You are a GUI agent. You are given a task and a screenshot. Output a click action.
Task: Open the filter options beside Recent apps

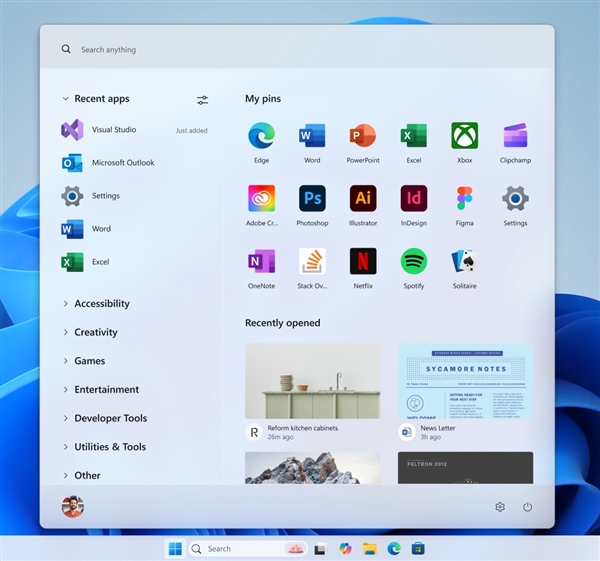203,100
